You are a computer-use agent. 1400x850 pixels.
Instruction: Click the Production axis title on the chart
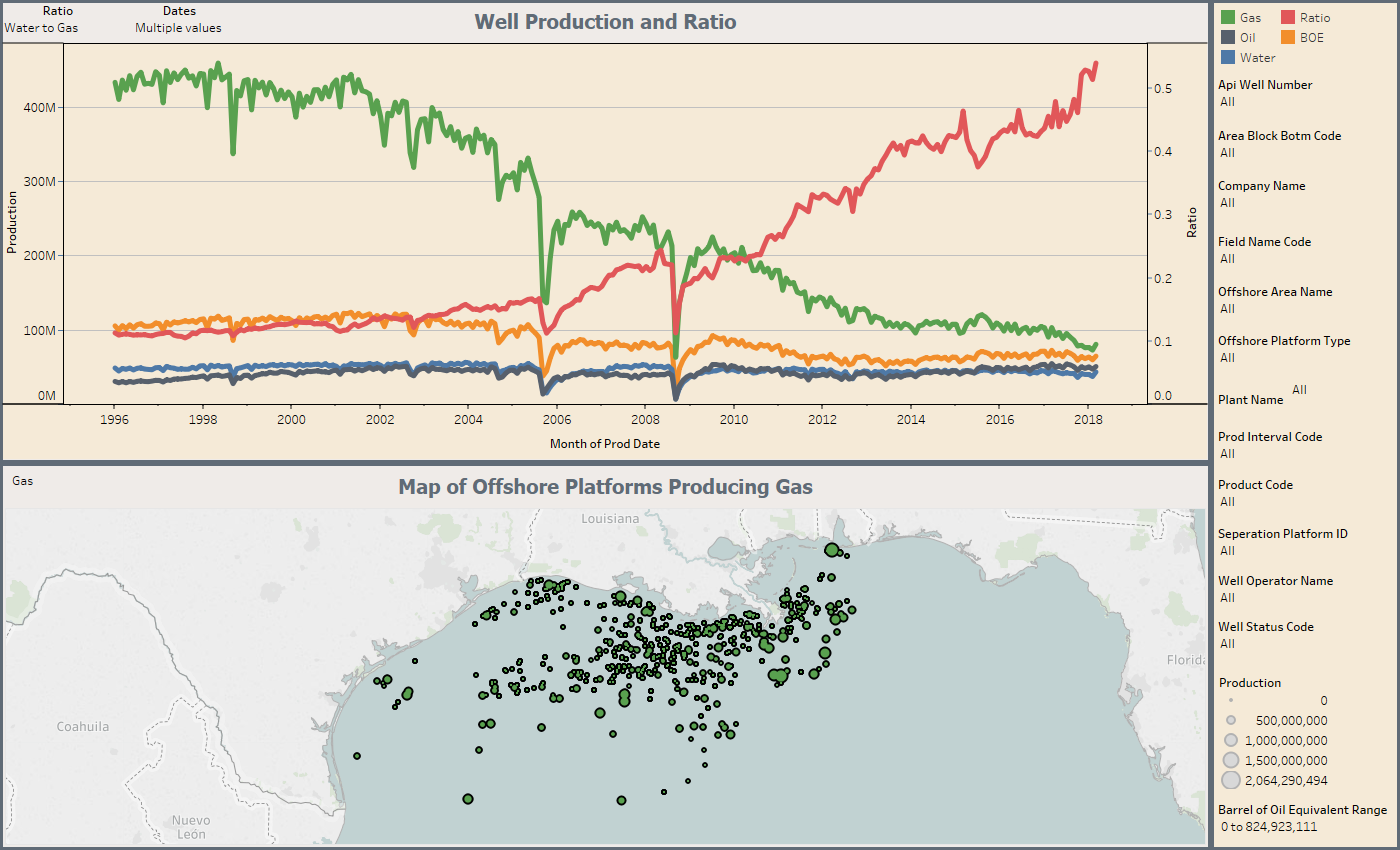[12, 223]
